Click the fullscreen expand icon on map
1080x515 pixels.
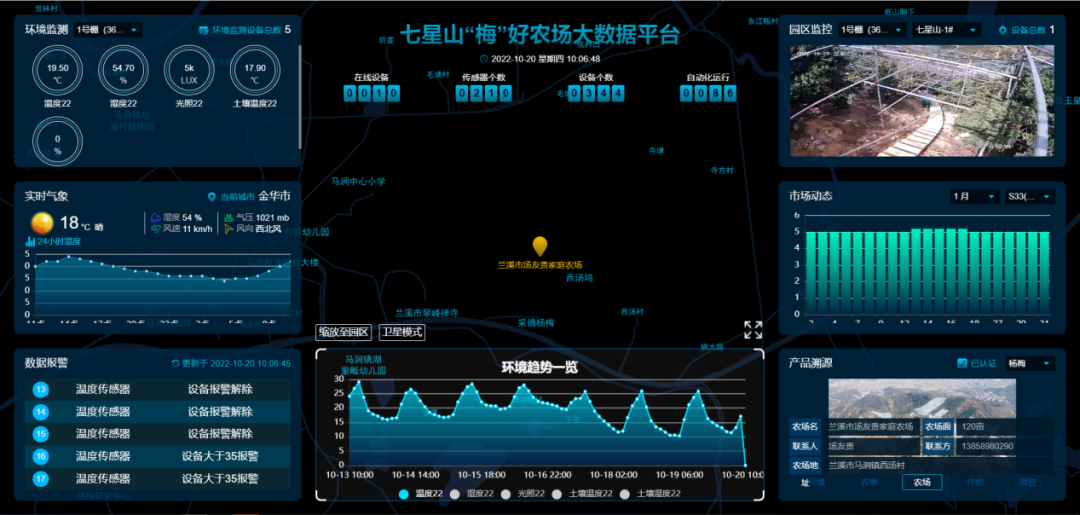753,330
